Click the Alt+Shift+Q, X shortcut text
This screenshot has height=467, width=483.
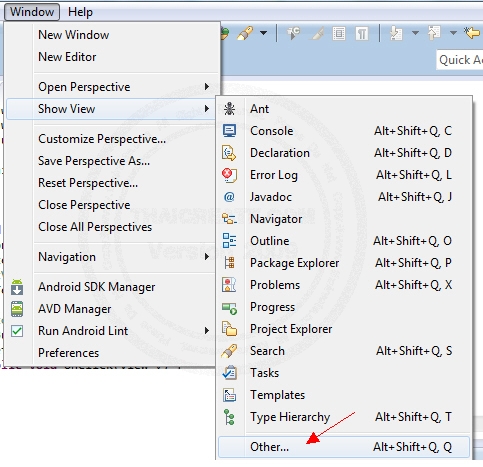tap(413, 285)
